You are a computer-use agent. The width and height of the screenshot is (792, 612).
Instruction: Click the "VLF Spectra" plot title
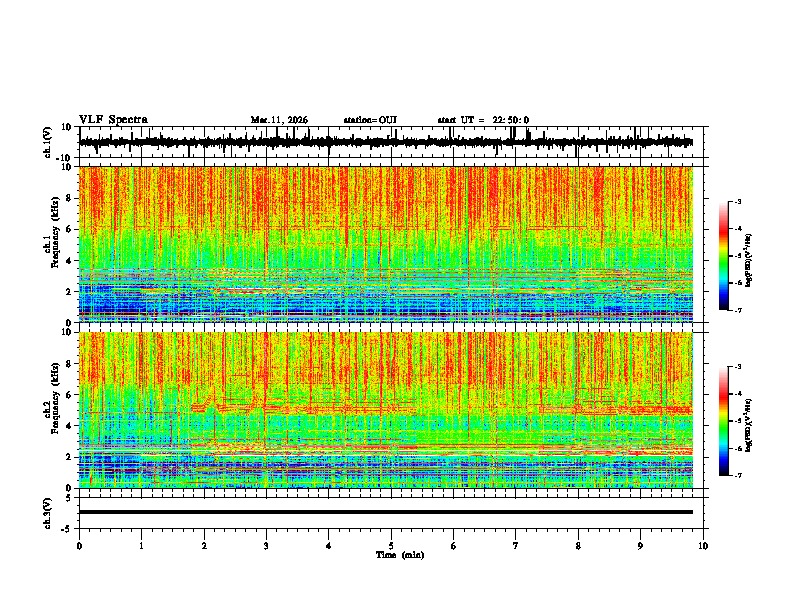coord(113,120)
